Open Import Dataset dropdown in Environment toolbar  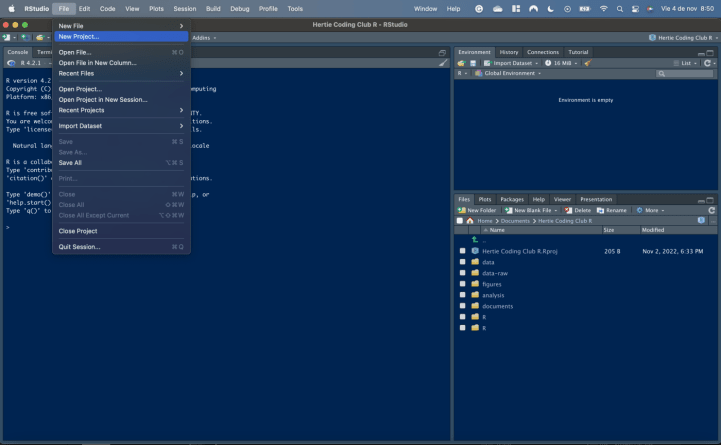(x=510, y=63)
